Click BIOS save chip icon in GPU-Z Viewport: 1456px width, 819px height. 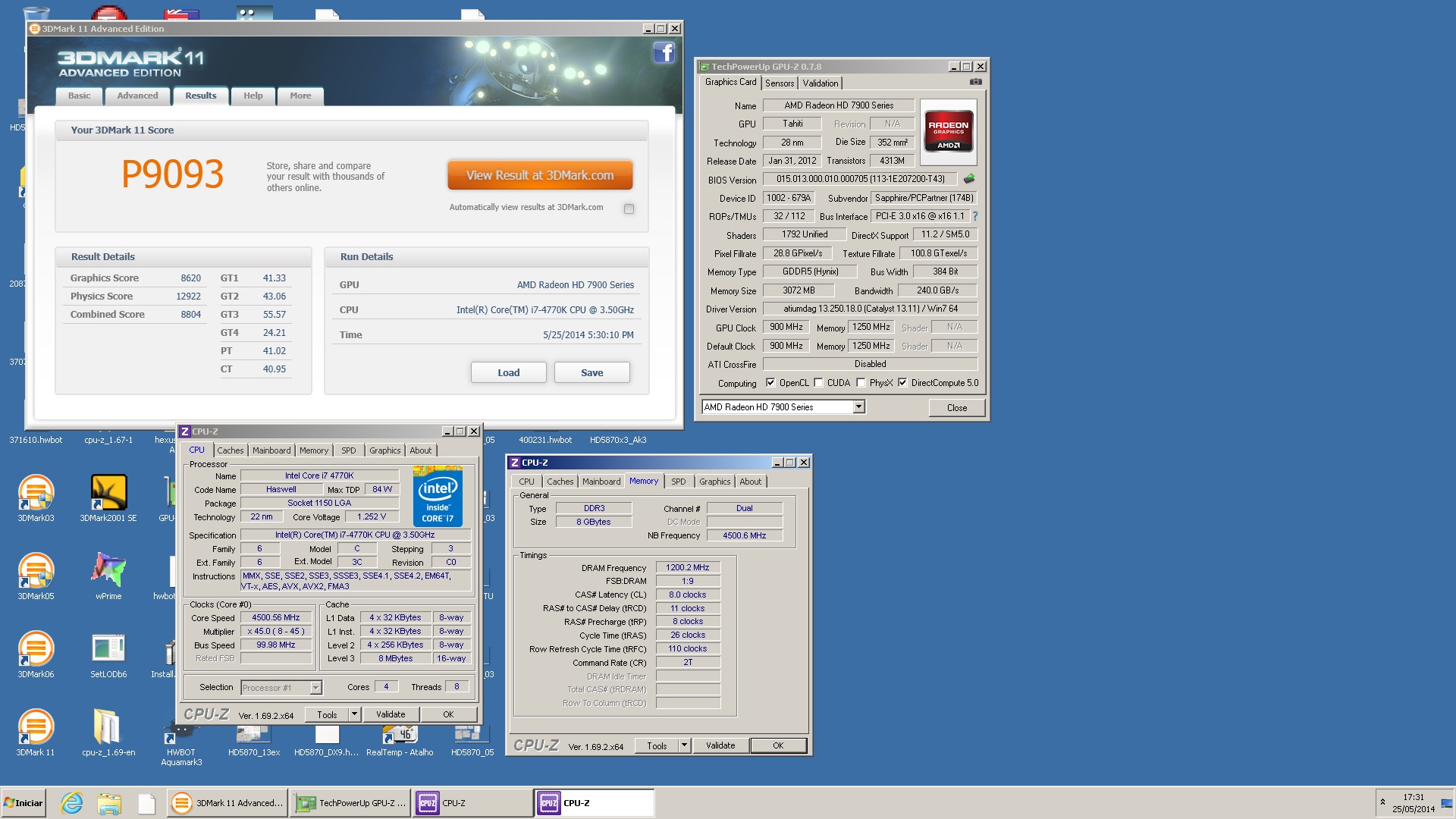pos(968,179)
